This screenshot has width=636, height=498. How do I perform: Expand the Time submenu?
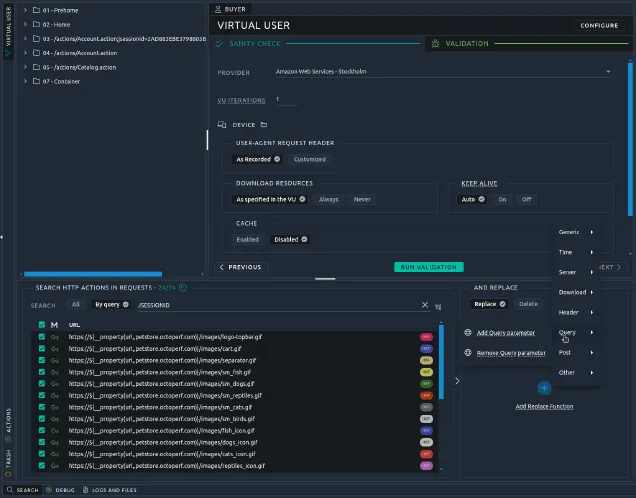click(x=576, y=252)
